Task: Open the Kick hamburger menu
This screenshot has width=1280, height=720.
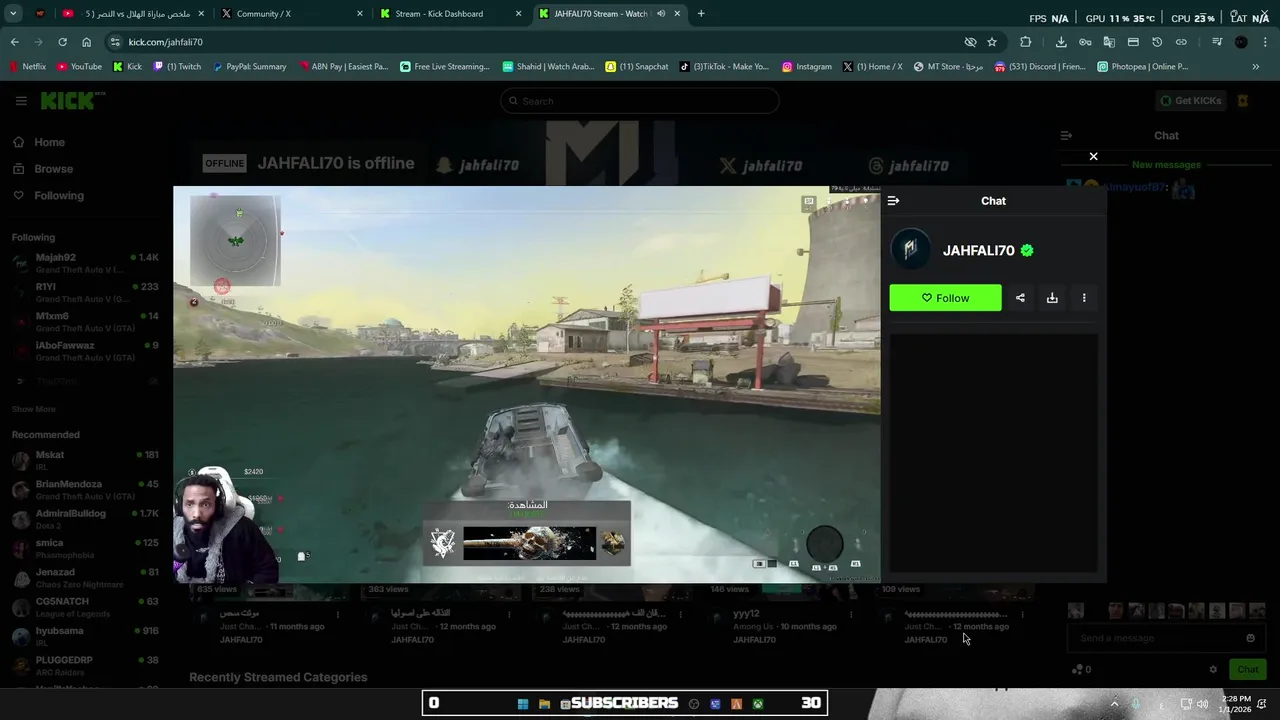Action: (x=21, y=101)
